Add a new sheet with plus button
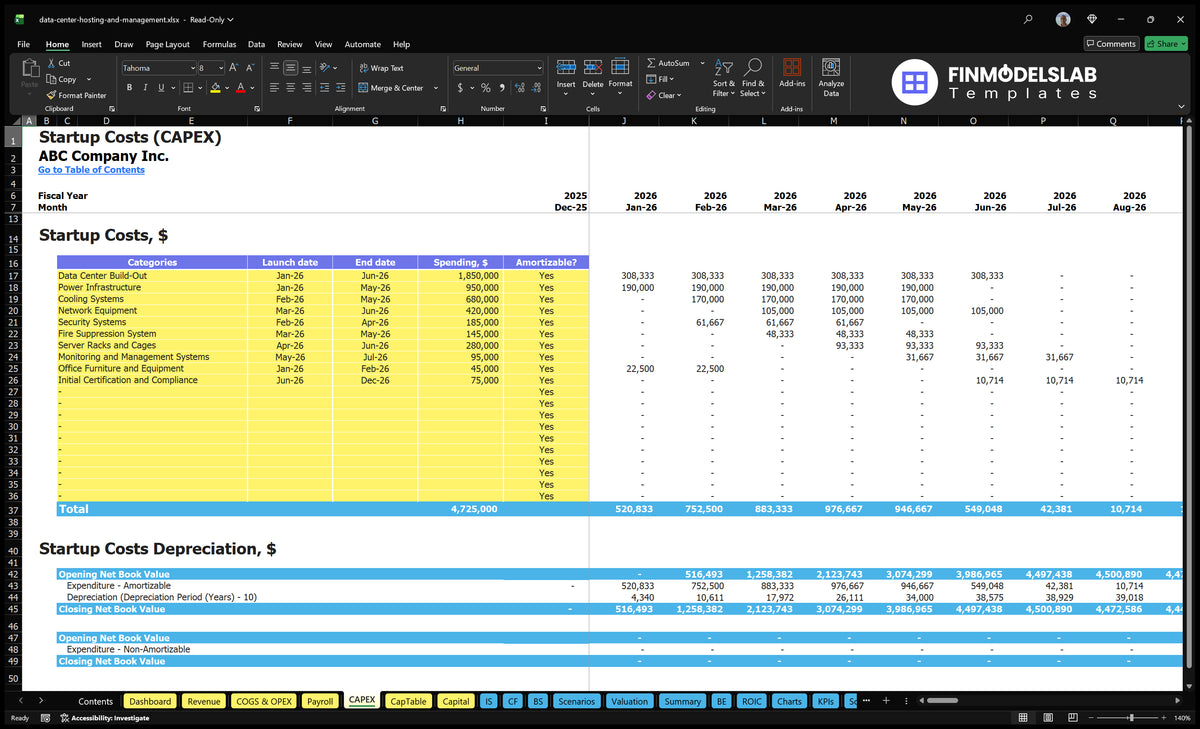The height and width of the screenshot is (729, 1200). (884, 701)
